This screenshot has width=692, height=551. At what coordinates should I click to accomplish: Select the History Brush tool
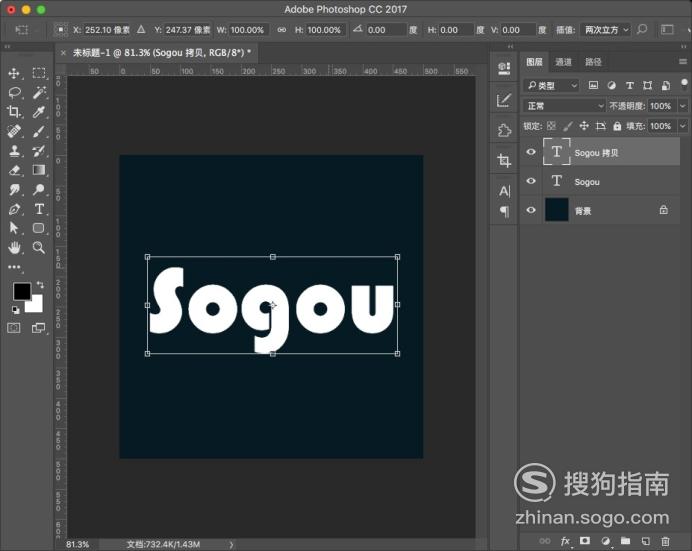coord(39,150)
